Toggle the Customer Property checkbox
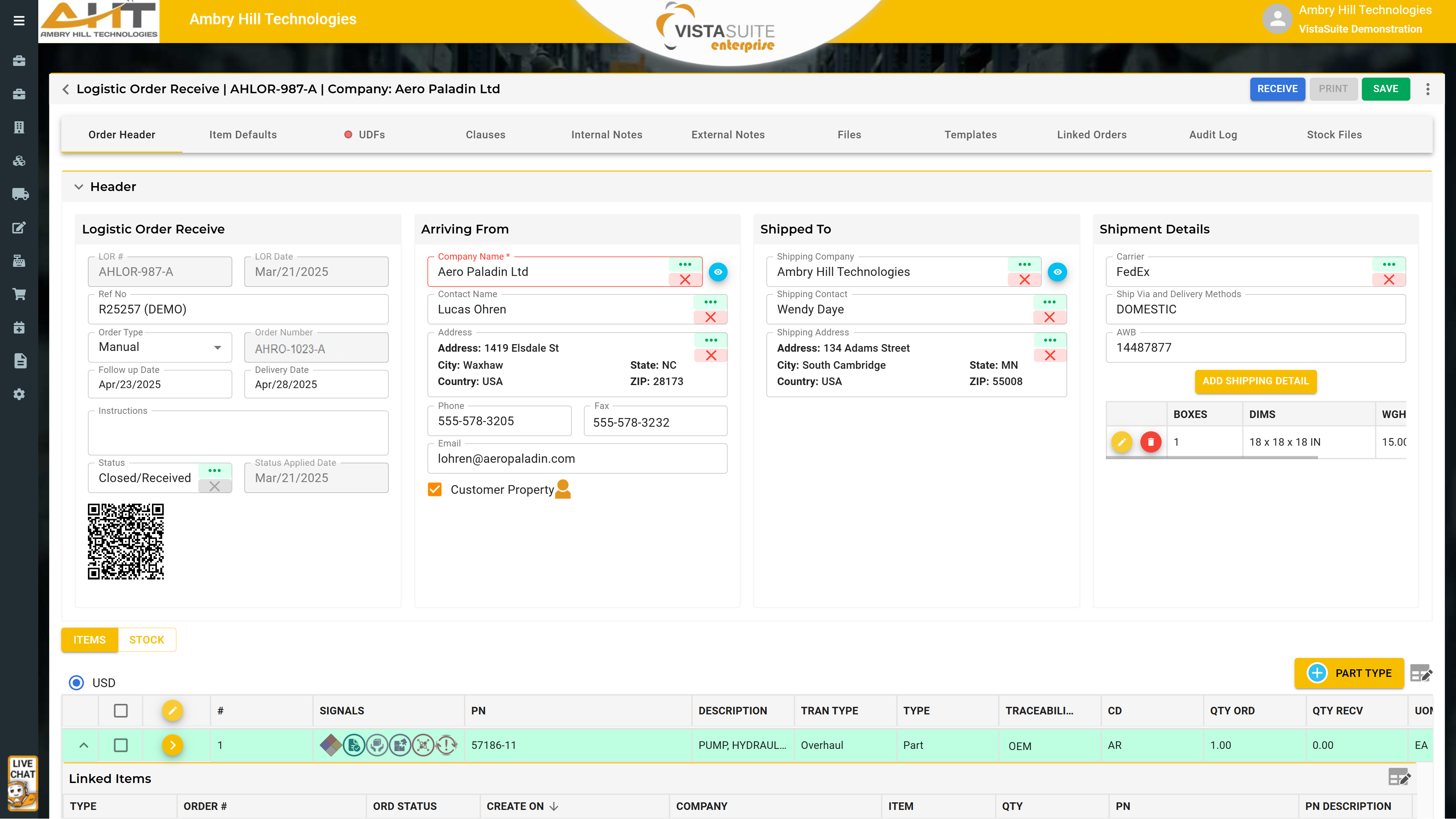1456x819 pixels. point(435,490)
